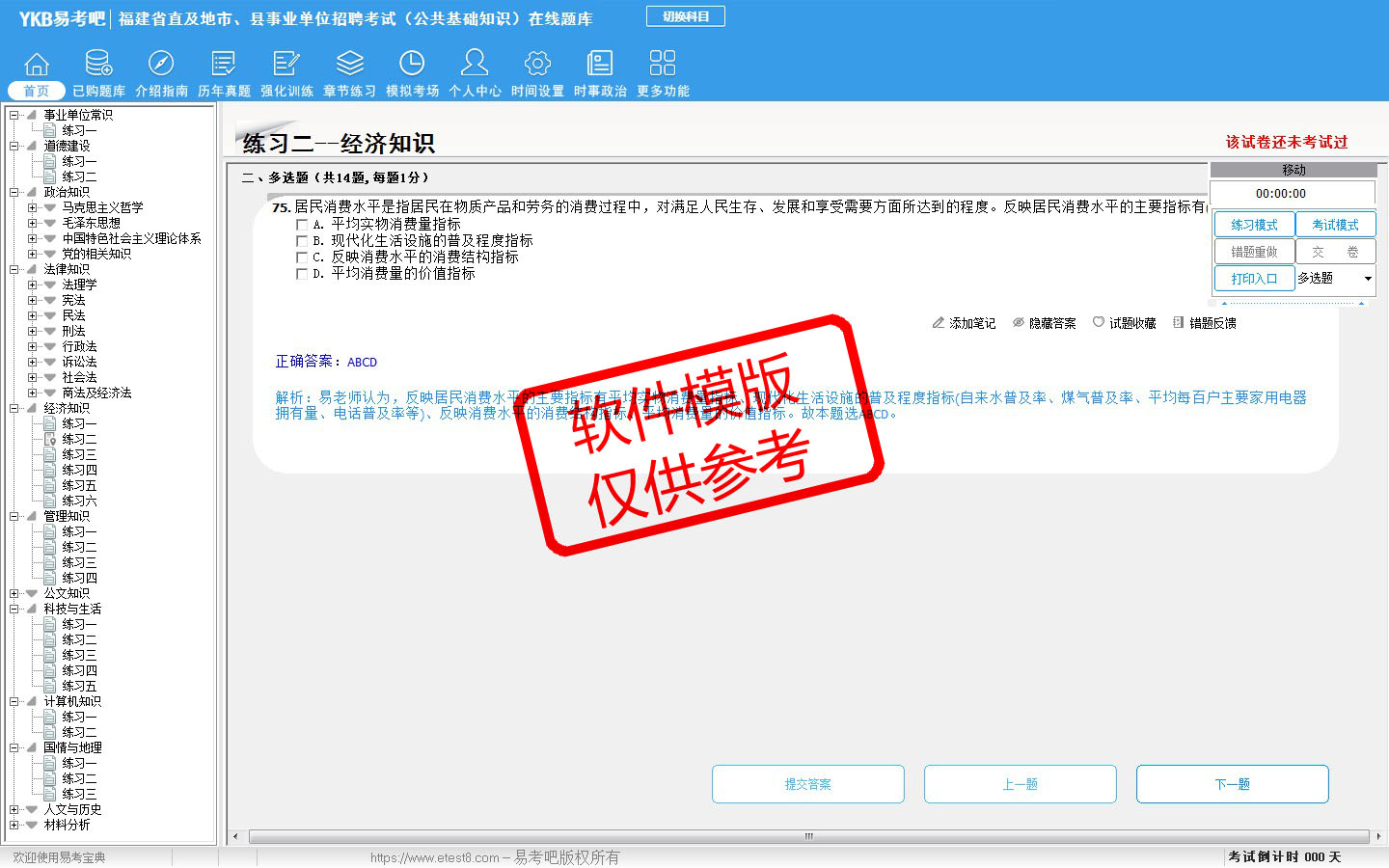Open the 介绍指南 compass icon

[x=161, y=65]
